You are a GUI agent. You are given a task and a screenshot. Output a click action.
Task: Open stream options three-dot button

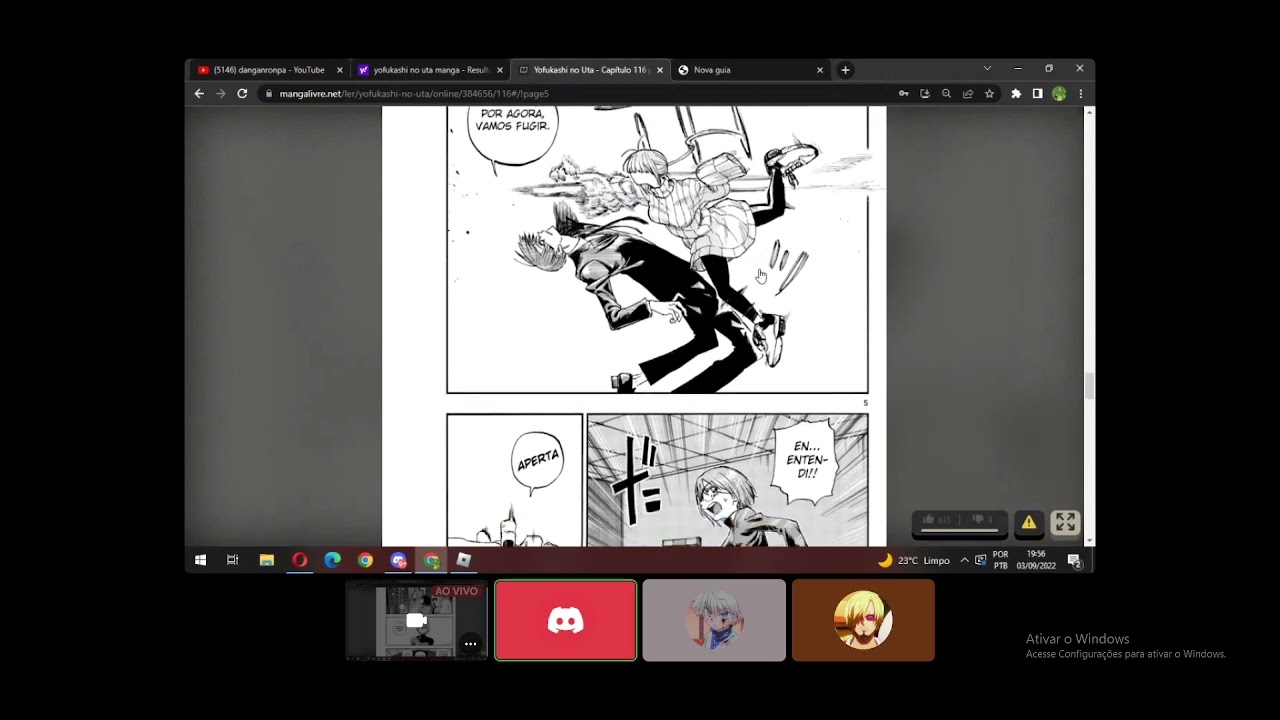click(470, 644)
